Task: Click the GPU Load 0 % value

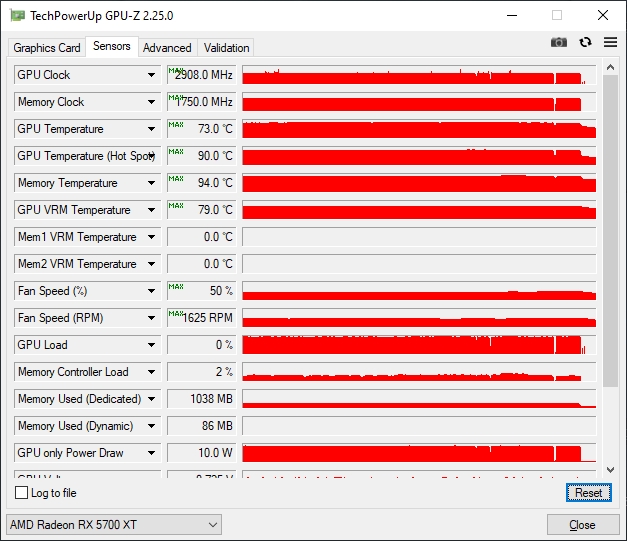Action: coord(202,345)
